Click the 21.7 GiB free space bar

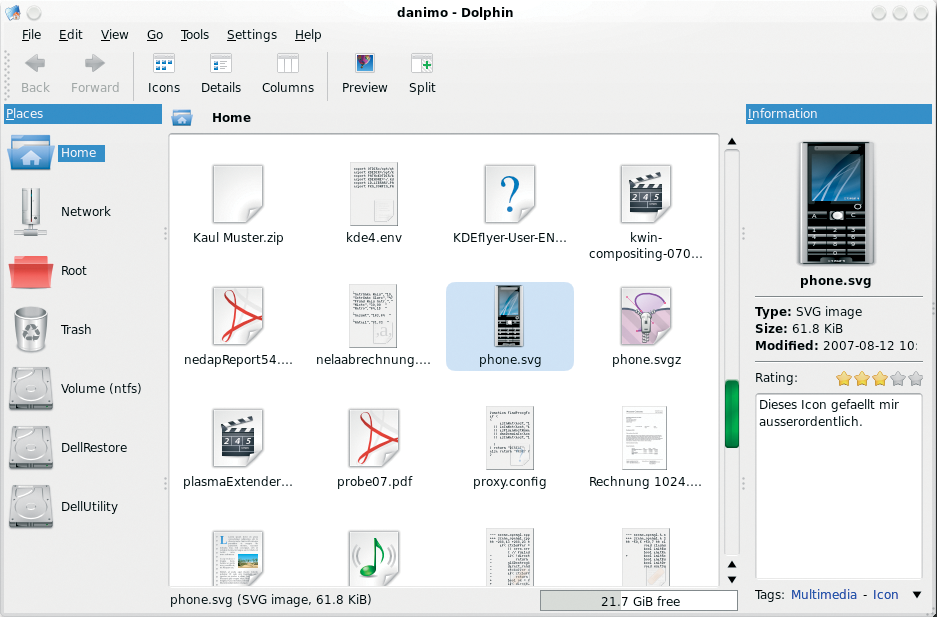[x=639, y=601]
